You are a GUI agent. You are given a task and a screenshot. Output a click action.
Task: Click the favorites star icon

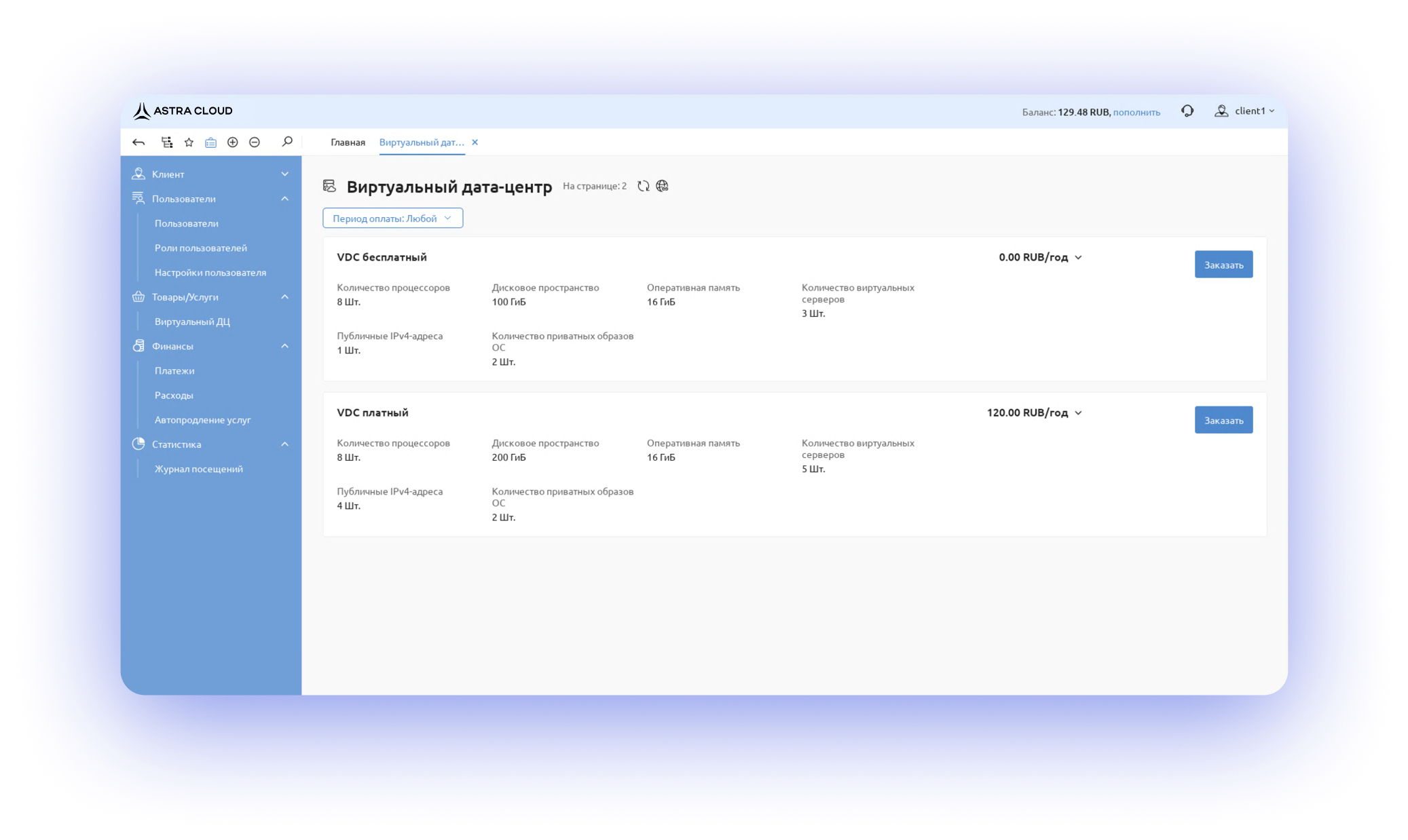[189, 142]
